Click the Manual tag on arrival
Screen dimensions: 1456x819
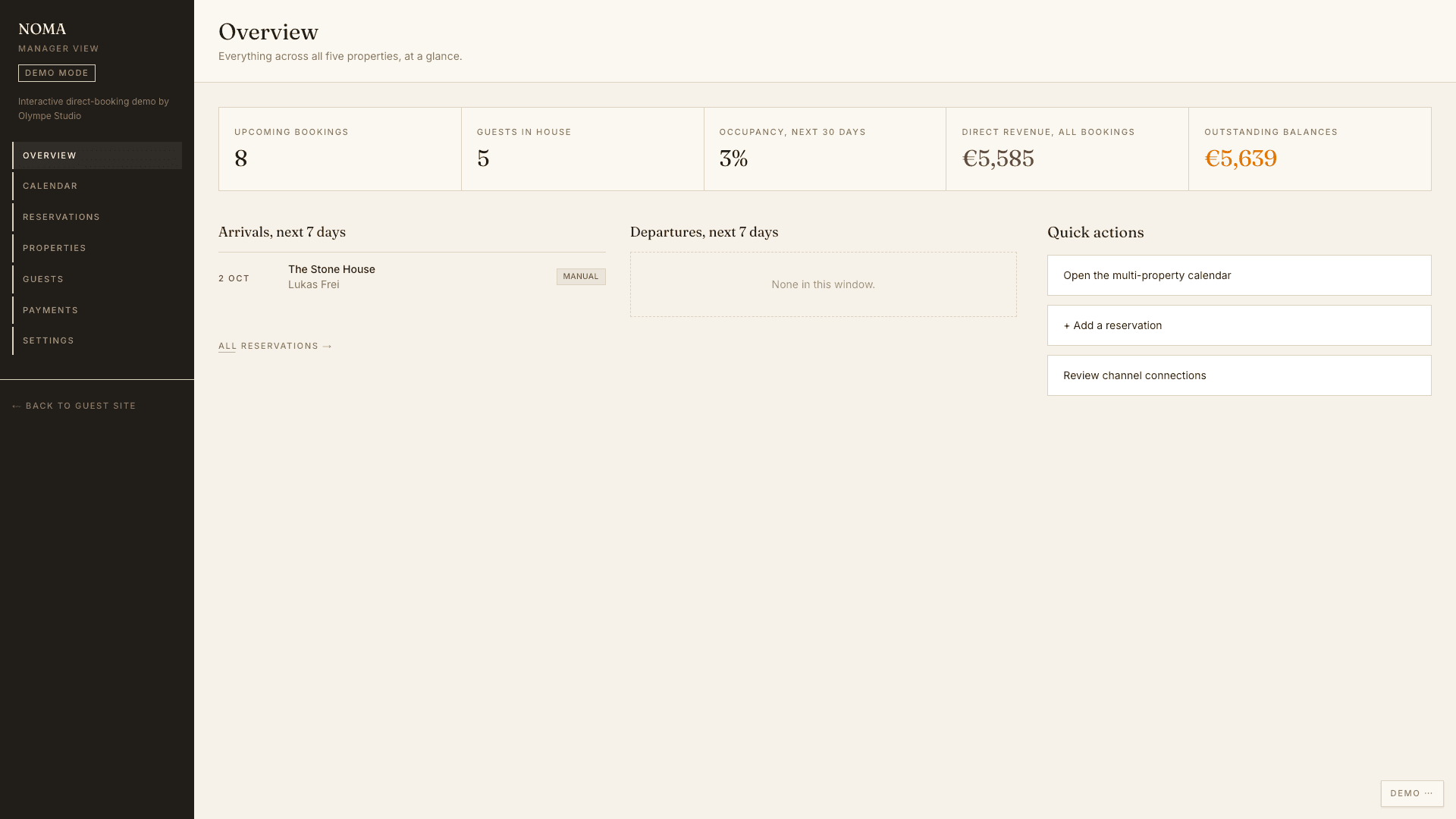click(x=581, y=277)
